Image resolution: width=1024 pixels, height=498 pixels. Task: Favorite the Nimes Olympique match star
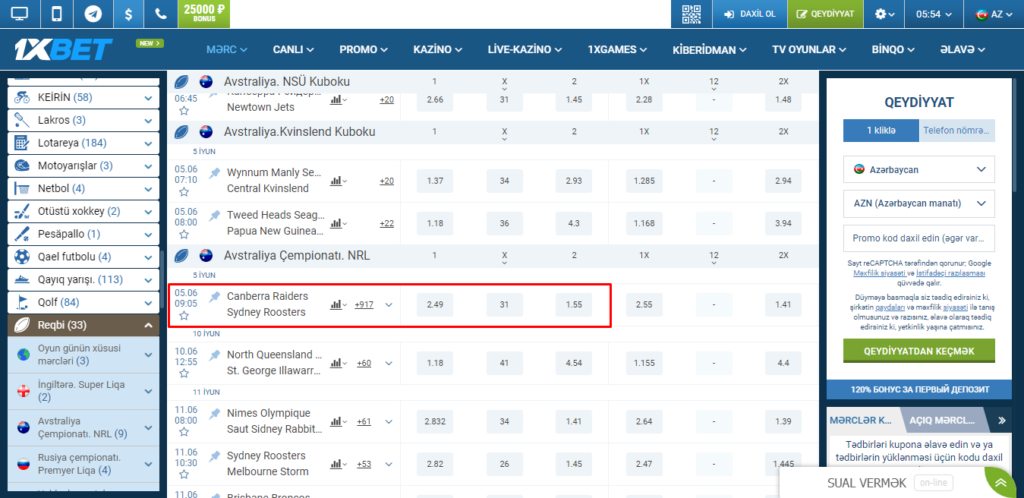pyautogui.click(x=184, y=433)
